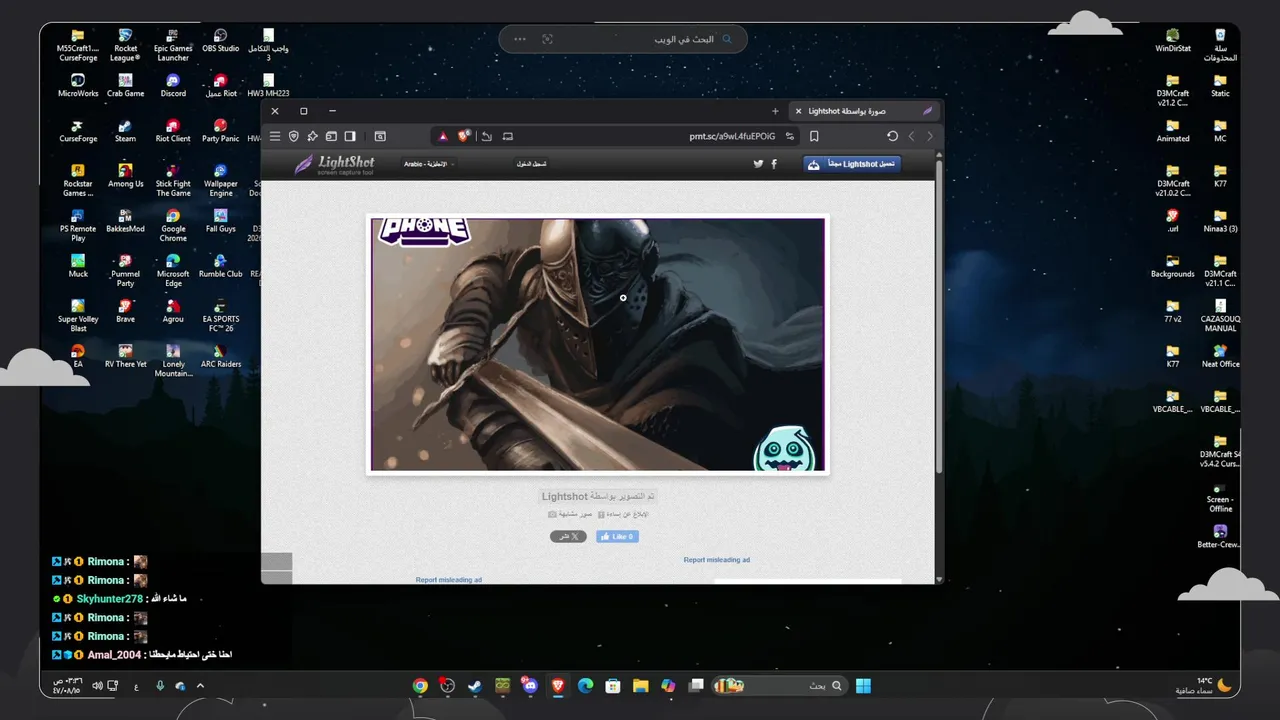The height and width of the screenshot is (720, 1280).
Task: Expand the system tray hidden icons chevron
Action: [200, 686]
